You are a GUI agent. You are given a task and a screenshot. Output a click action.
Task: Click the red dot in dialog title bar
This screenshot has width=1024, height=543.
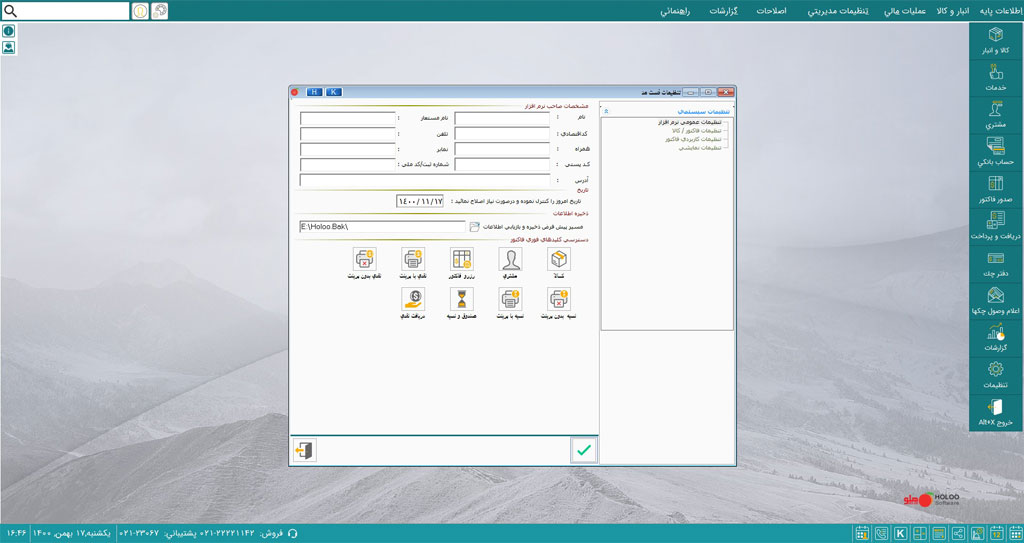[x=295, y=92]
